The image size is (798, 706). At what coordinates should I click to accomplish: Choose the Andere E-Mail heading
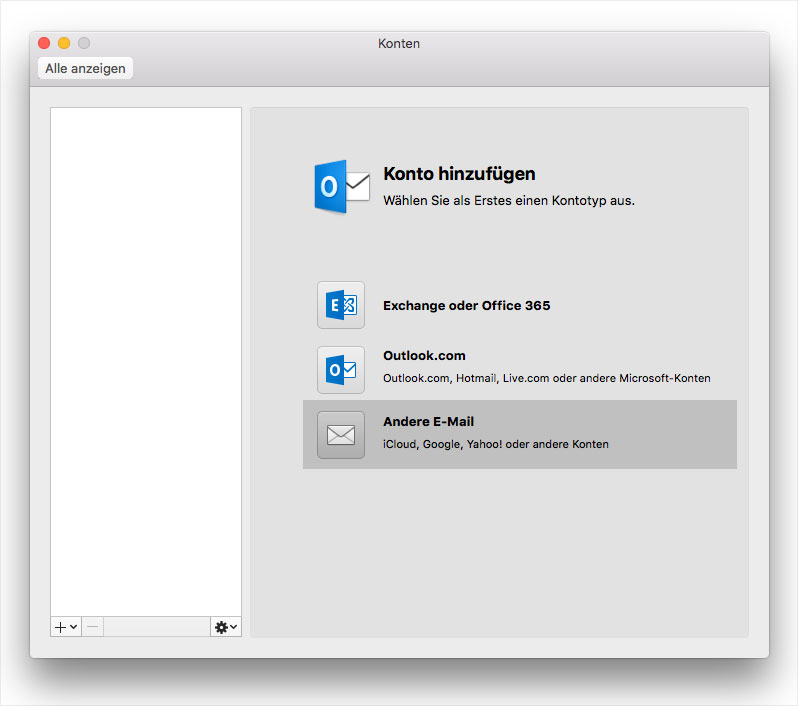pos(429,421)
